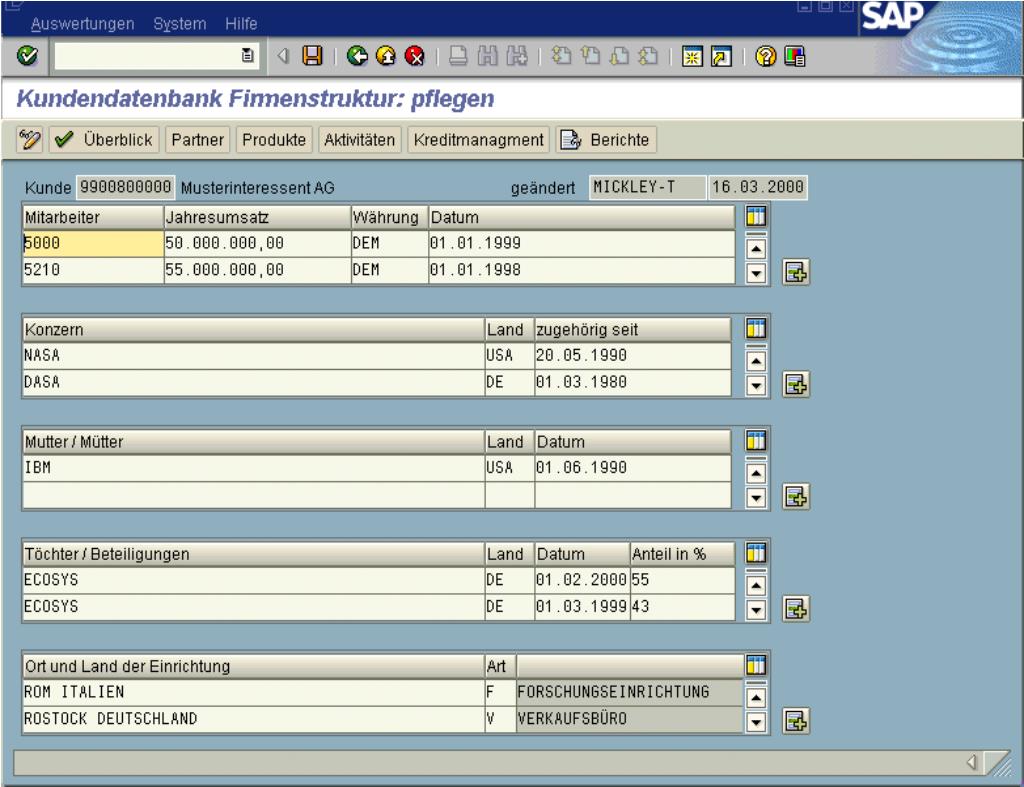
Task: Click the field ROSTOCK DEUTSCHLAND
Action: point(253,719)
